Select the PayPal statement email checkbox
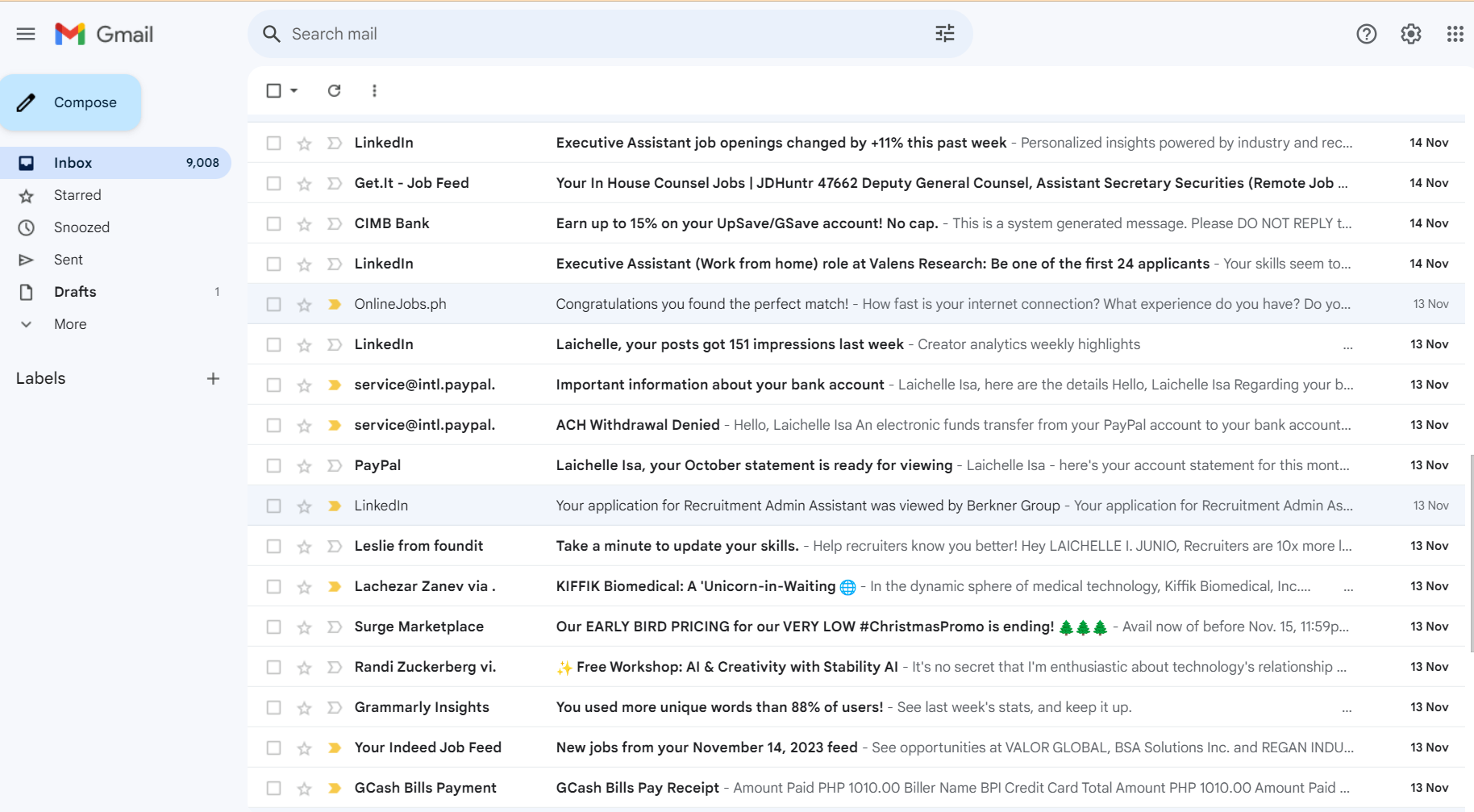 point(274,465)
